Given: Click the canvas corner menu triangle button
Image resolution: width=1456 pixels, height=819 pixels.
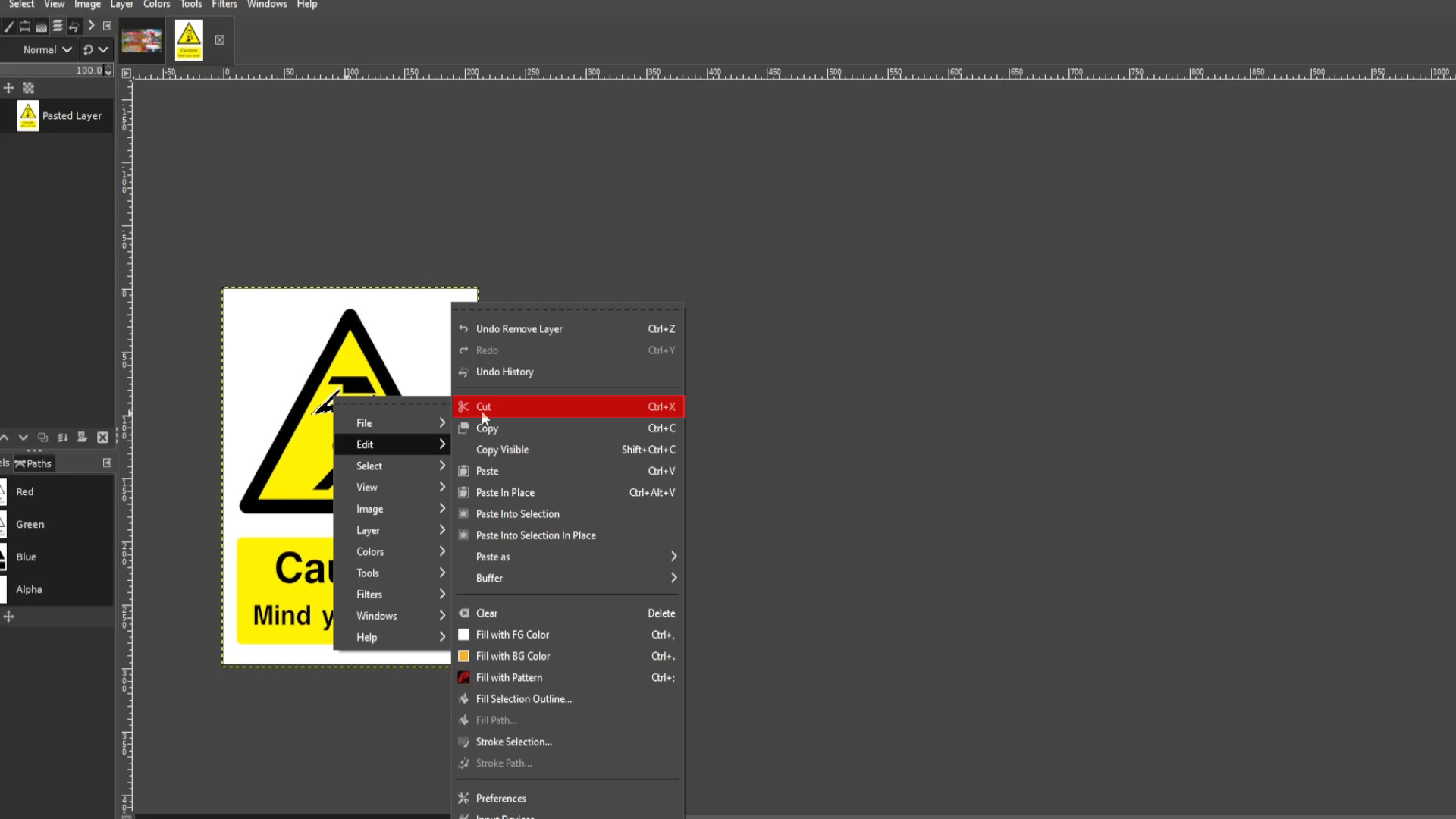Looking at the screenshot, I should pos(126,73).
